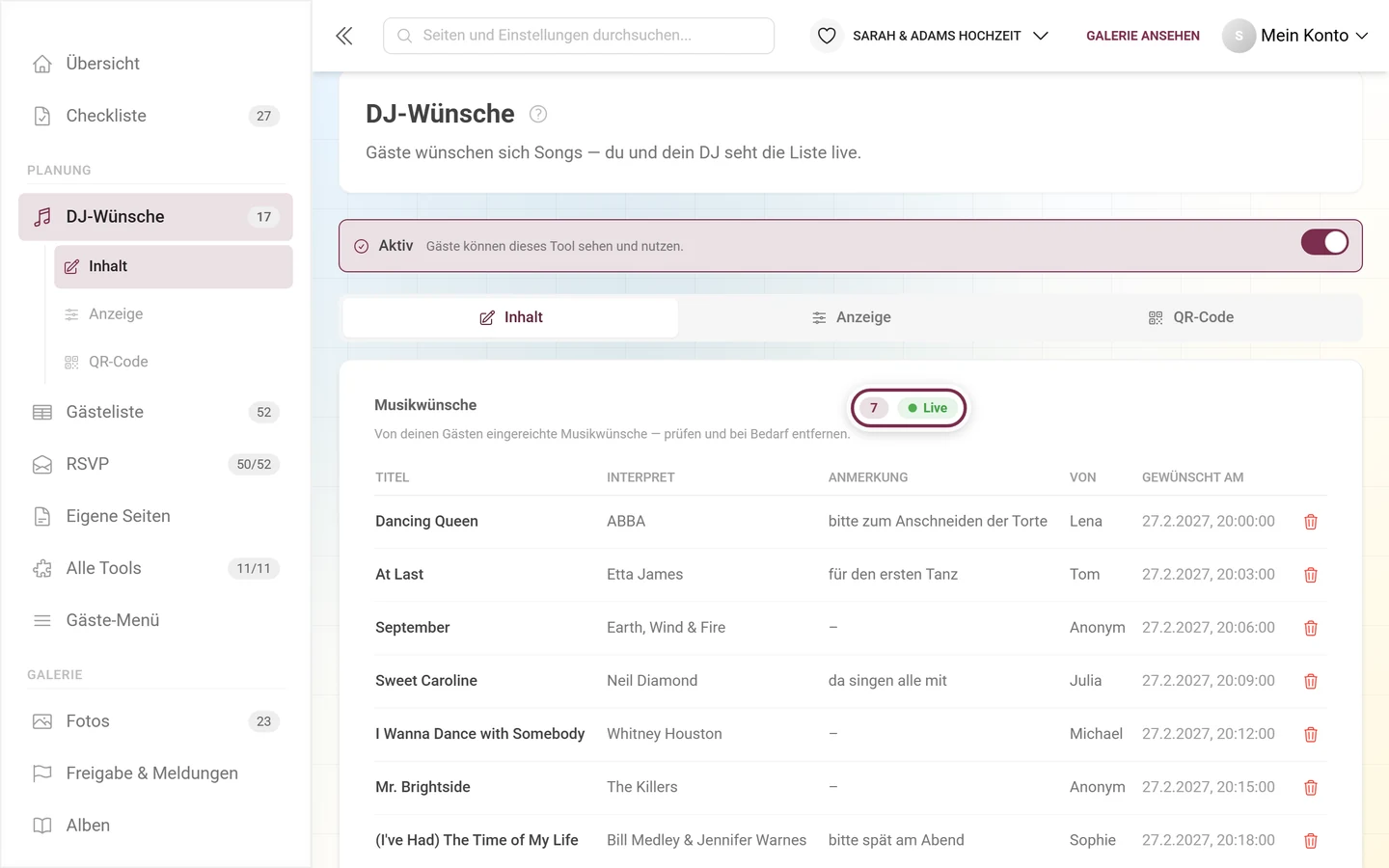1389x868 pixels.
Task: Delete the September song request
Action: pos(1311,628)
